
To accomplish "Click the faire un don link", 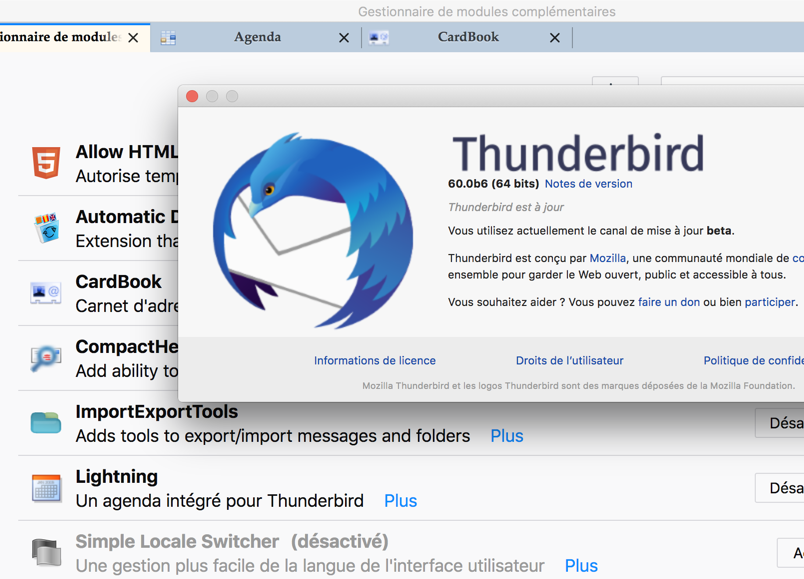I will [x=669, y=302].
